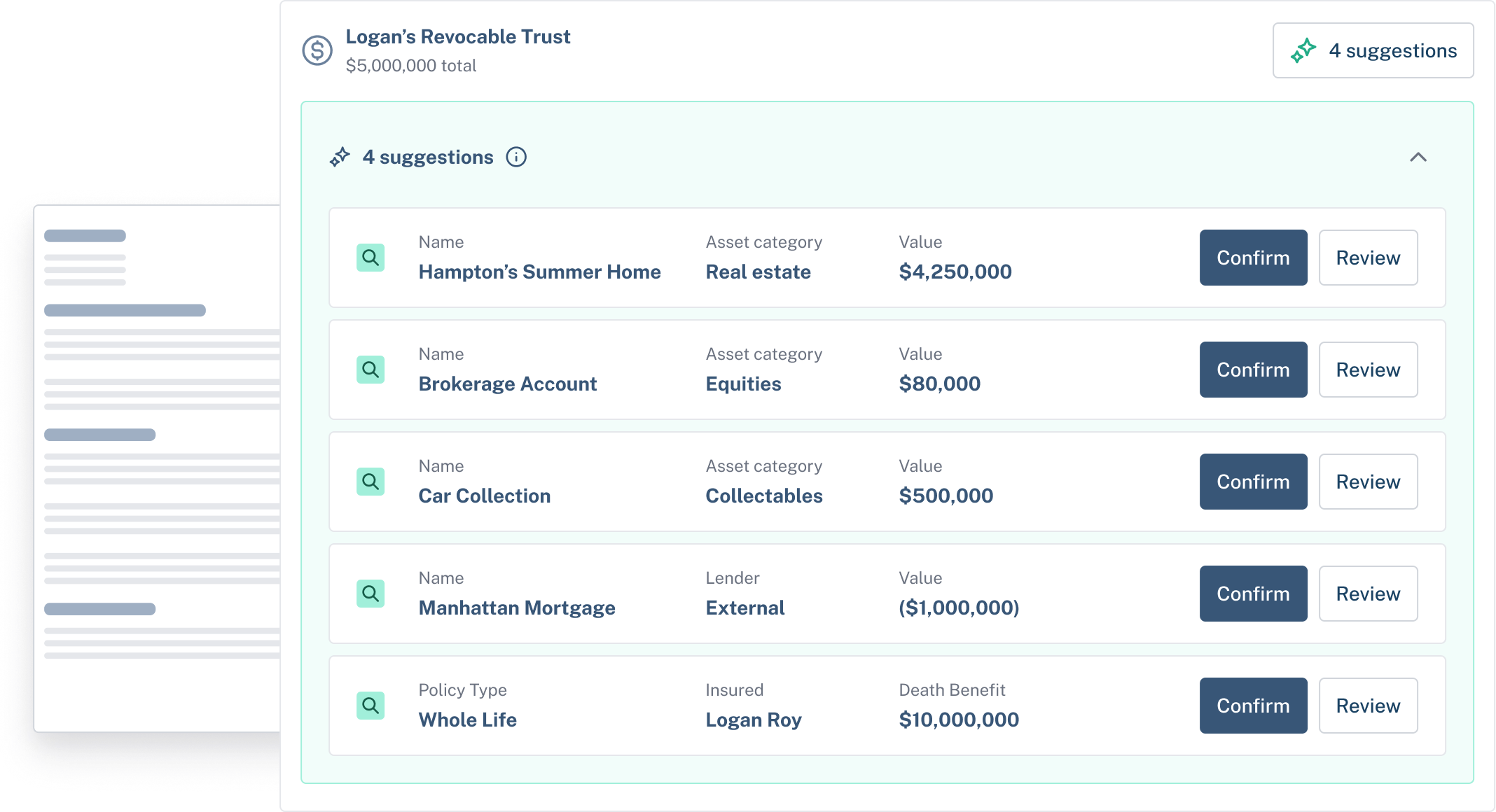Review the Car Collection suggestion

pyautogui.click(x=1368, y=482)
